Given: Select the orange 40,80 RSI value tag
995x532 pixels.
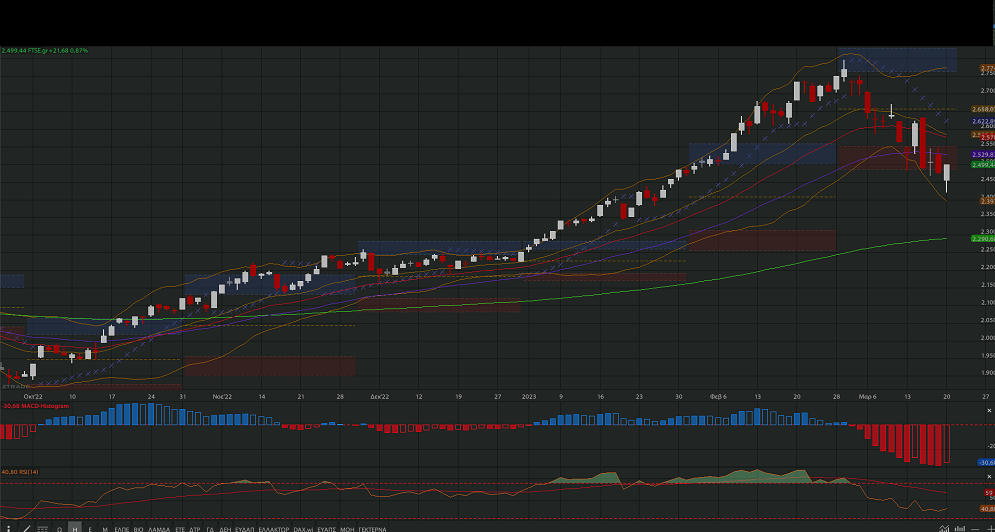Looking at the screenshot, I should pyautogui.click(x=987, y=509).
